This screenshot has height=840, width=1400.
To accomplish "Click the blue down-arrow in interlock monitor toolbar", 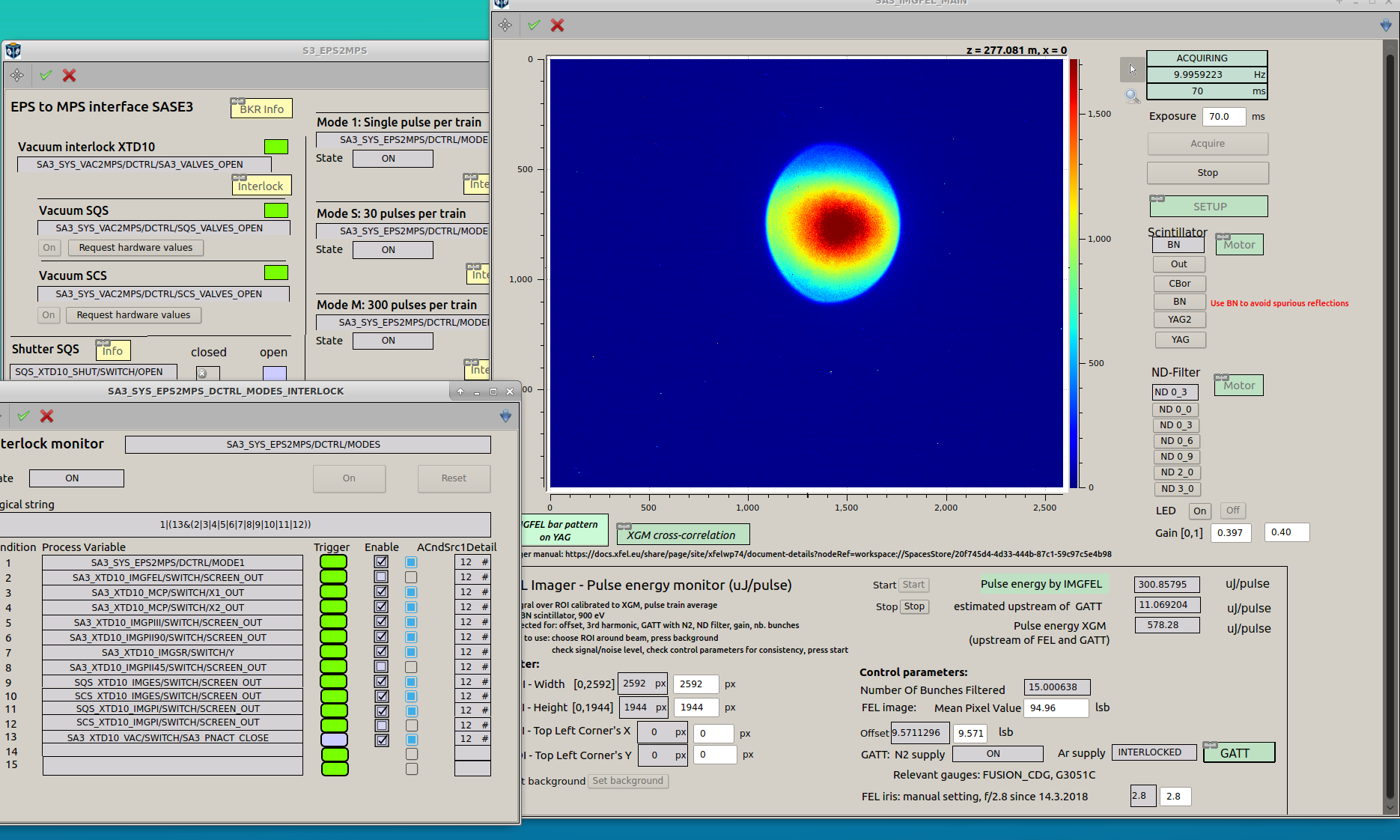I will click(505, 416).
